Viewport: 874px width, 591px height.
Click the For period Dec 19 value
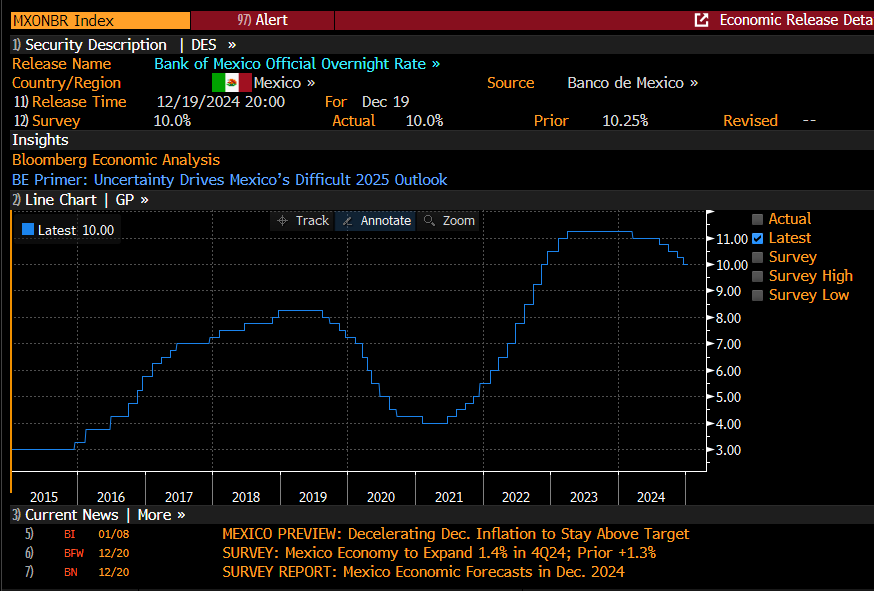click(x=386, y=102)
